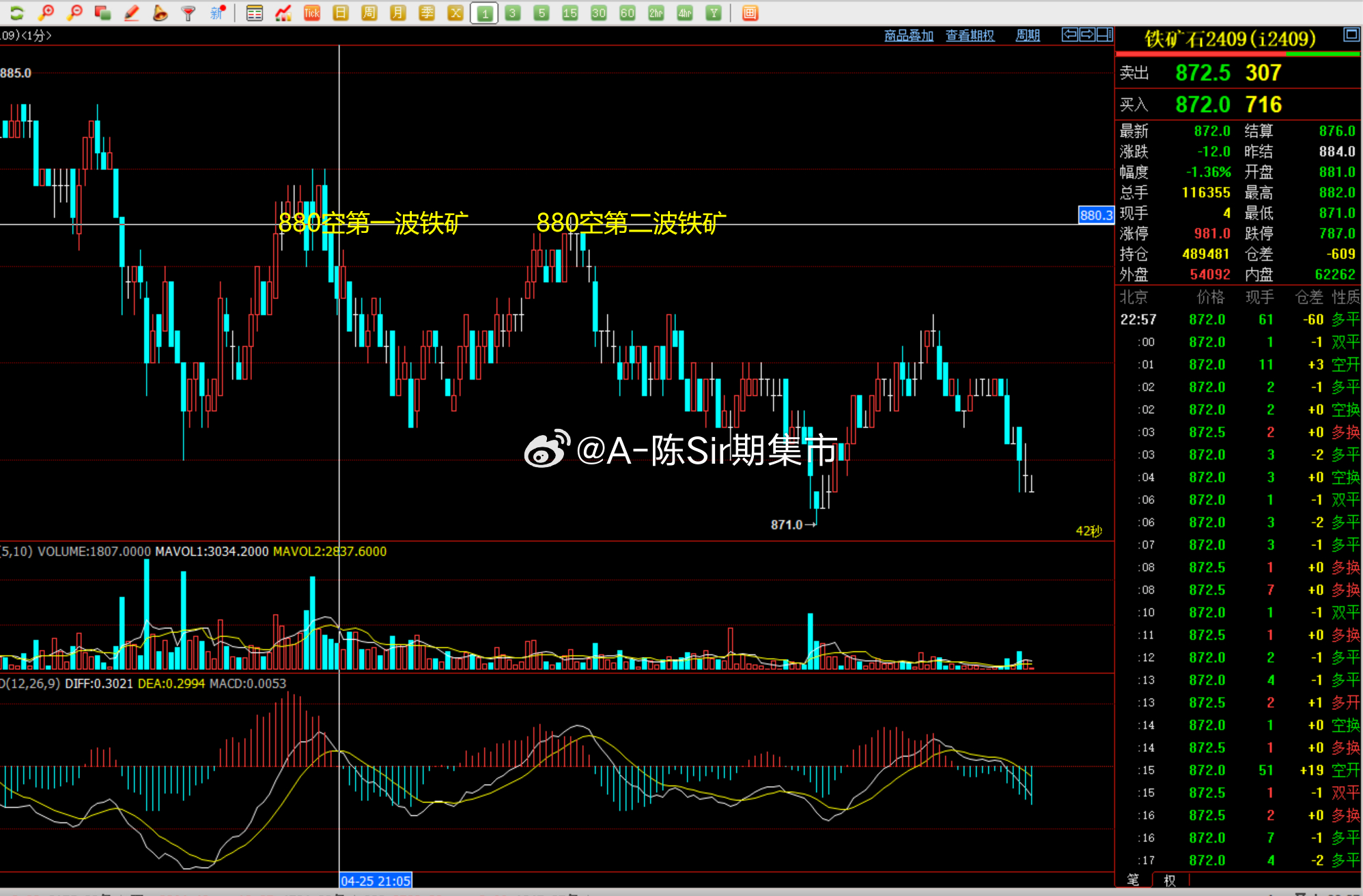Select the 1-minute period button

484,13
